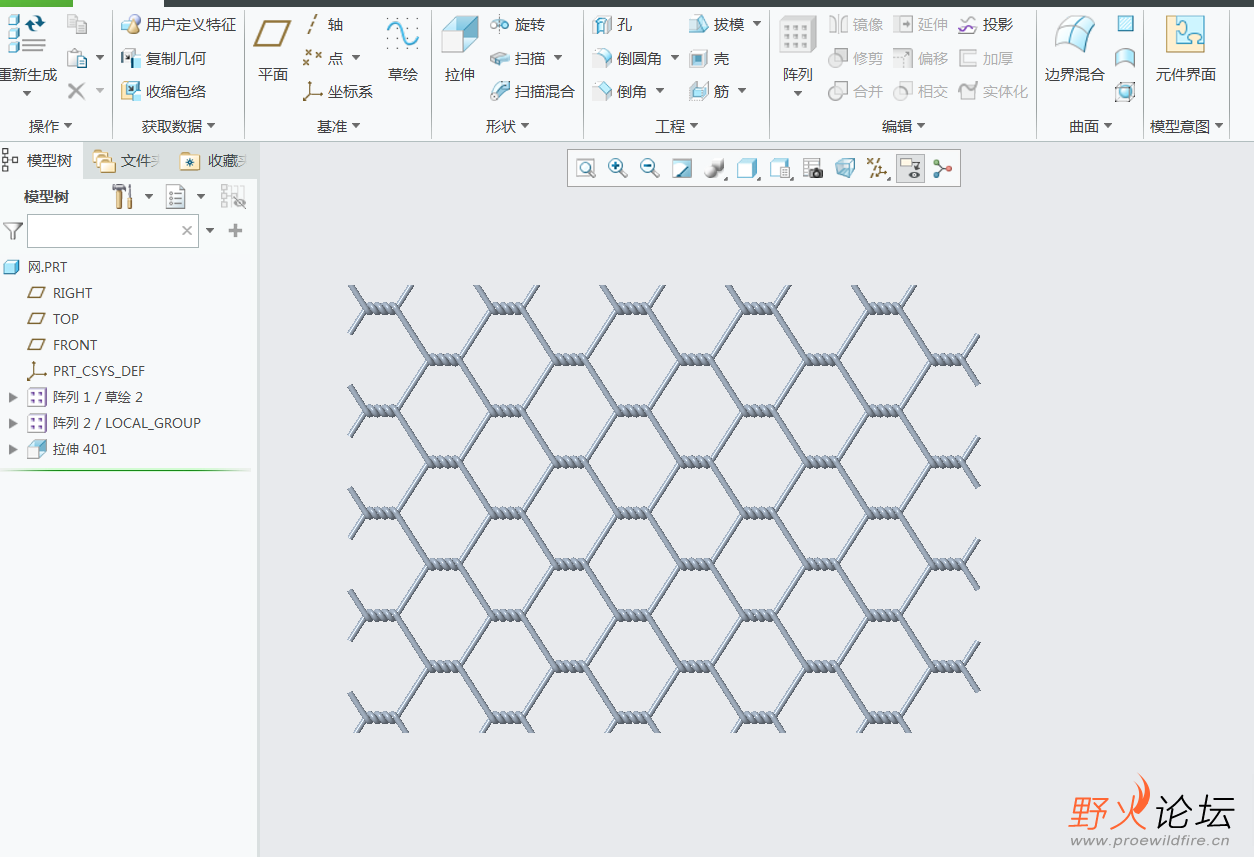
Task: Click the model tree filter funnel icon
Action: coord(13,231)
